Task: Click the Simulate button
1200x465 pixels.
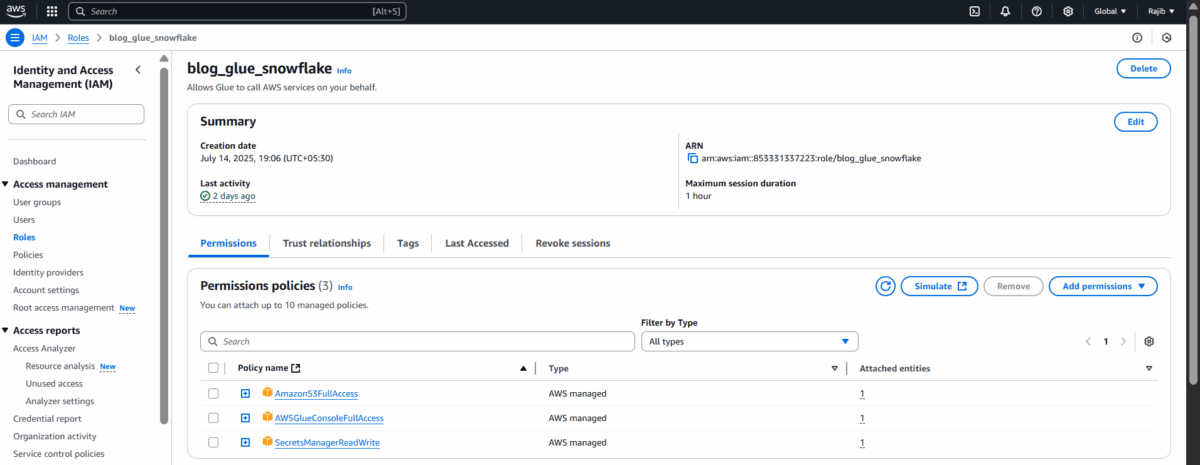Action: 940,286
